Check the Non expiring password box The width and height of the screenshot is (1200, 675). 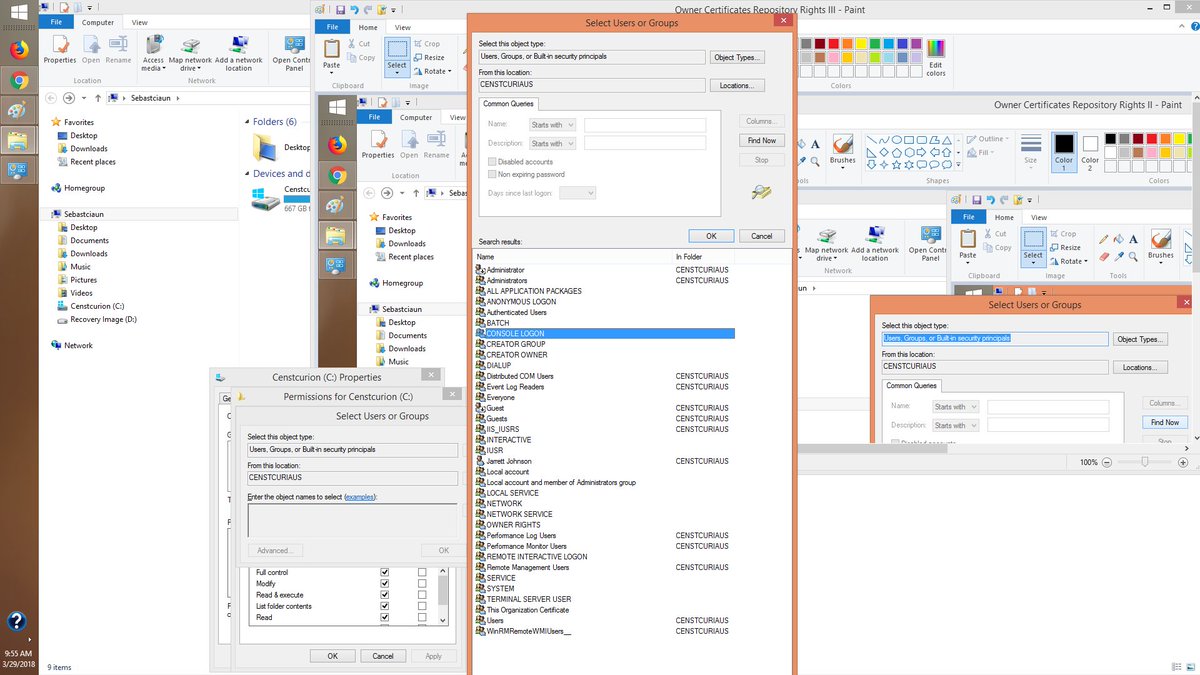[492, 174]
